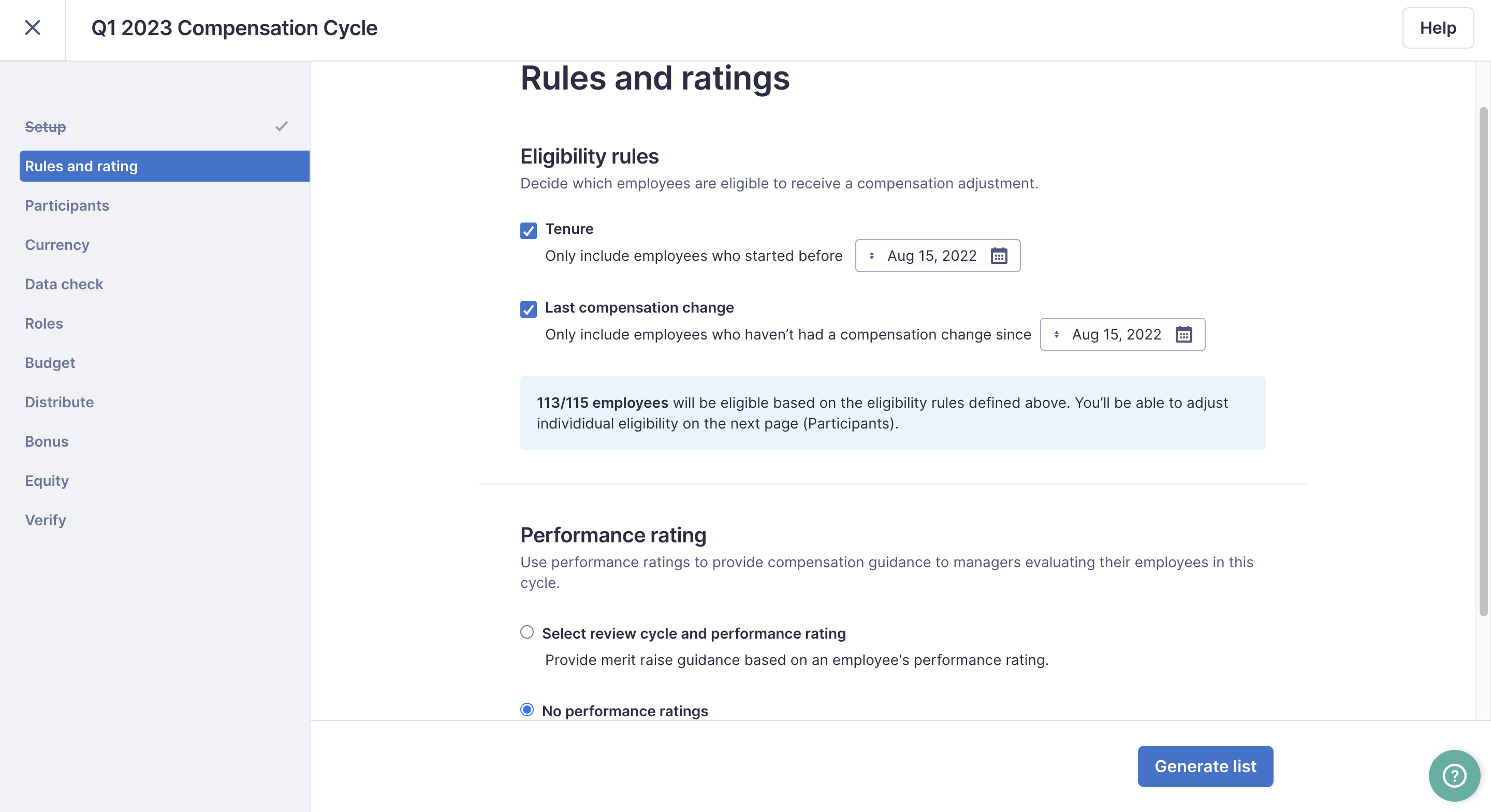1491x812 pixels.
Task: Select review cycle and performance rating option
Action: (527, 632)
